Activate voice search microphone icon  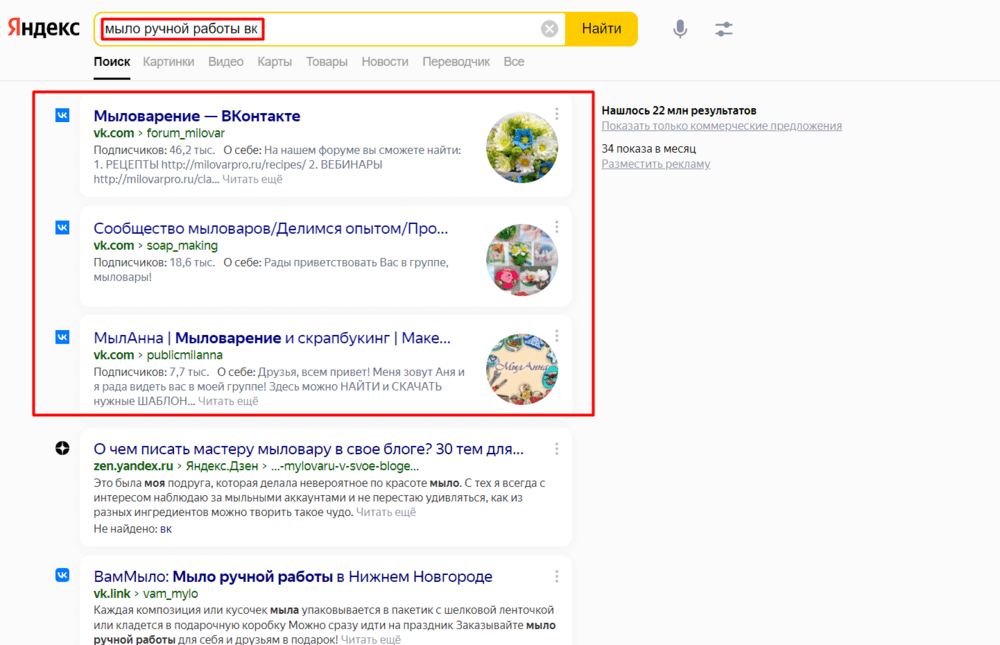point(680,29)
